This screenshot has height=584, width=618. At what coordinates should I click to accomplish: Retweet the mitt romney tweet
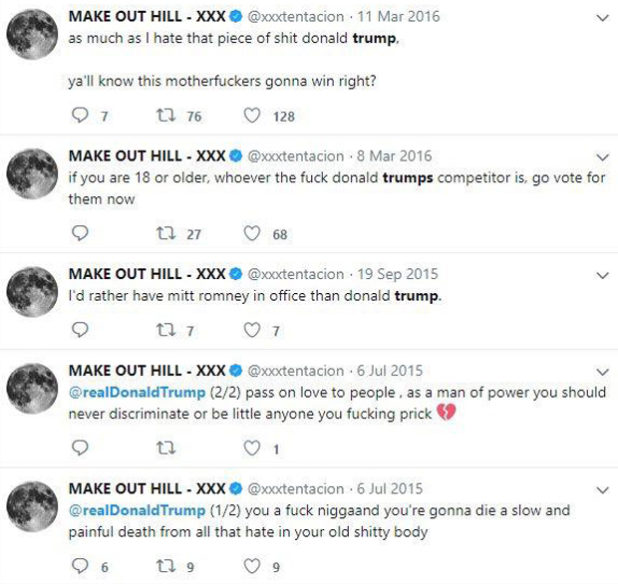pyautogui.click(x=166, y=330)
